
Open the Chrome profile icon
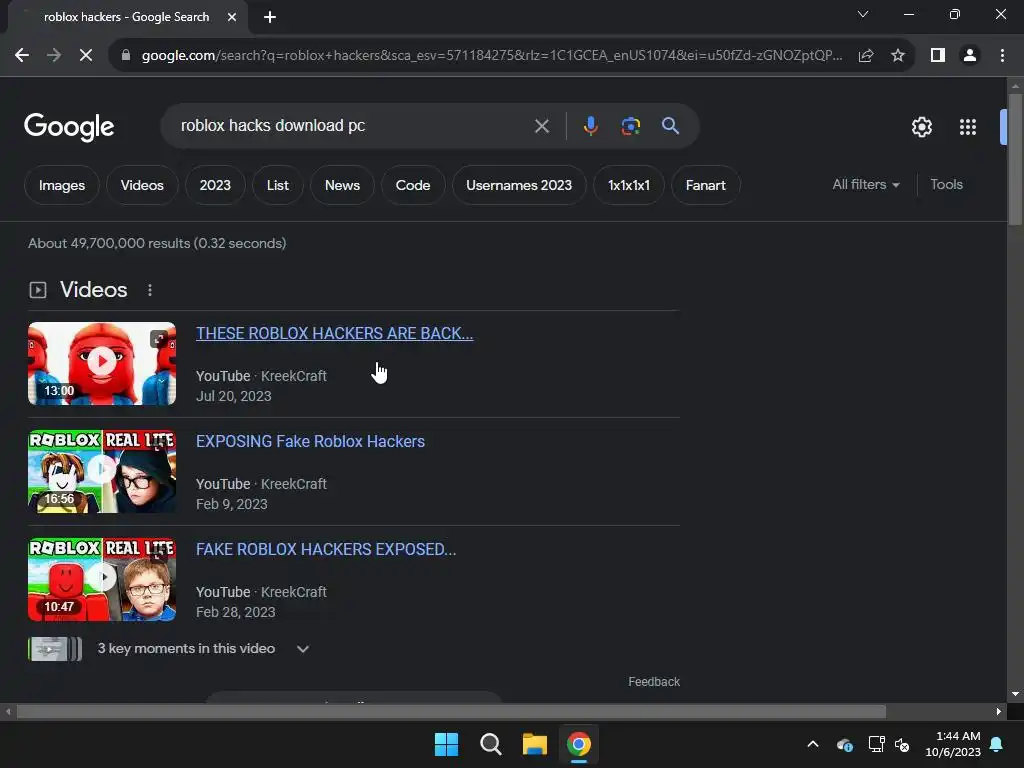[970, 56]
